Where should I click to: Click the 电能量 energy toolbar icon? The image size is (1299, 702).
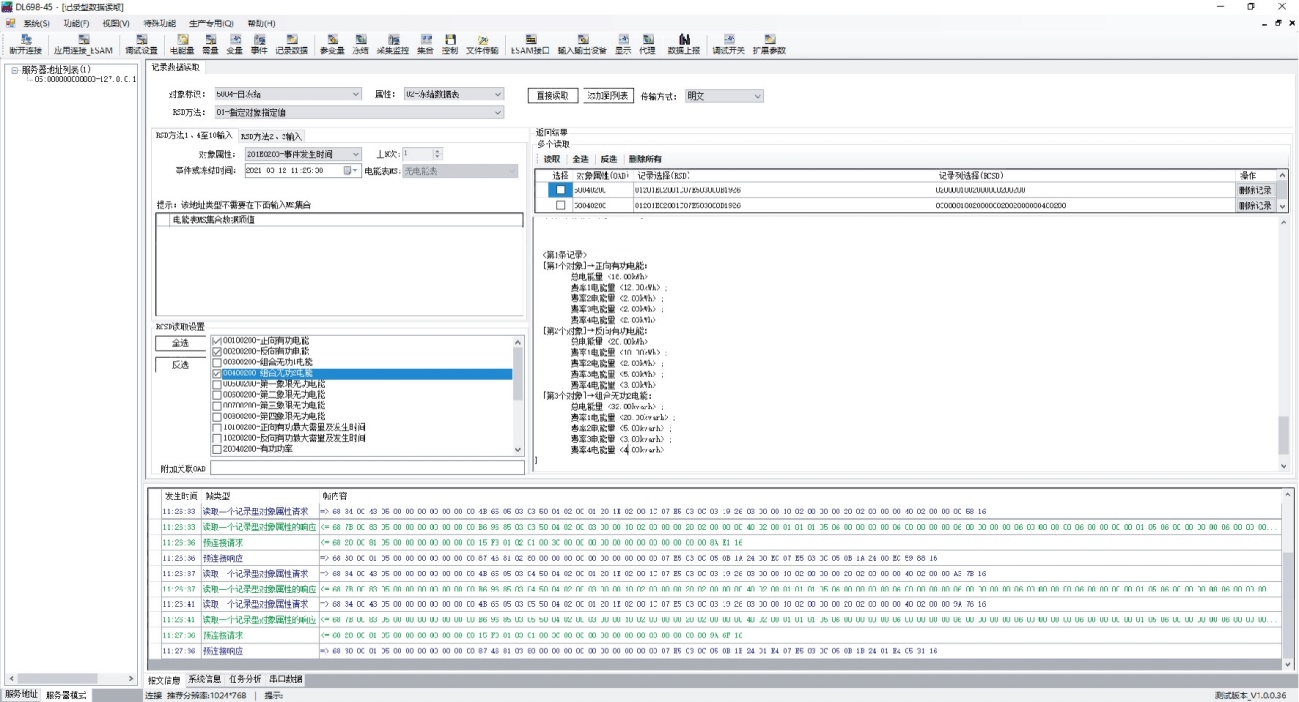182,44
